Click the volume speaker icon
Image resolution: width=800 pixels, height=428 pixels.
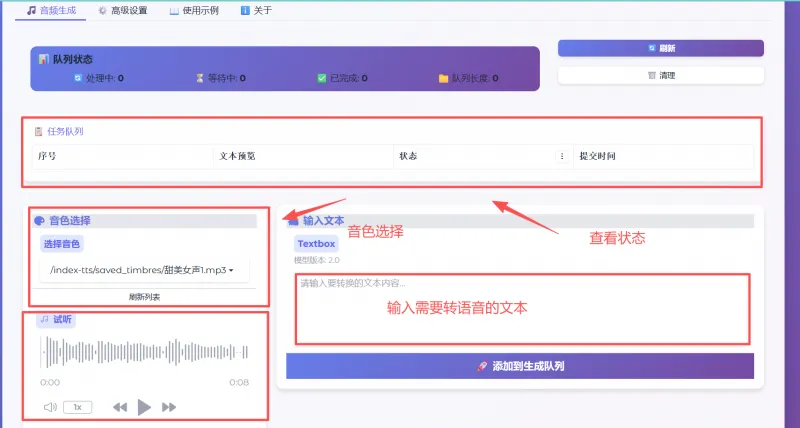[50, 407]
